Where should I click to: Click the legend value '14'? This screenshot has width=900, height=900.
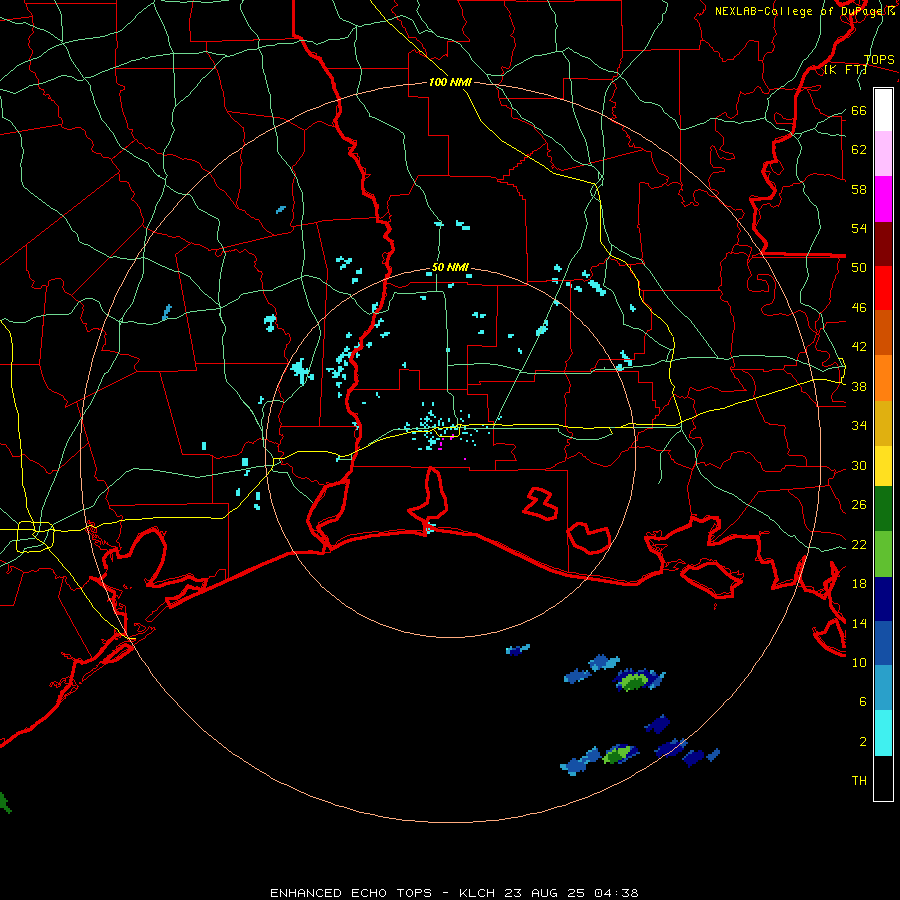859,623
